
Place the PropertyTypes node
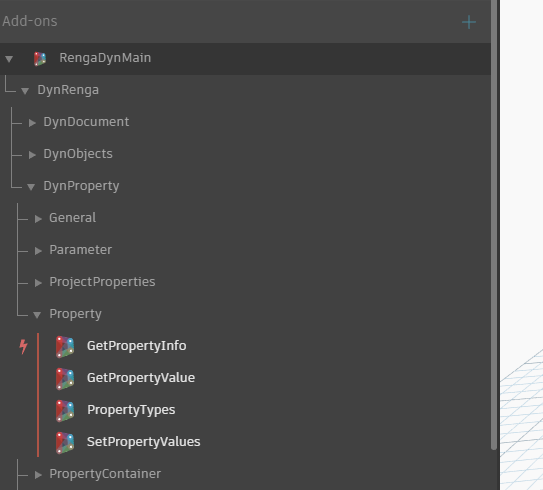pos(131,410)
